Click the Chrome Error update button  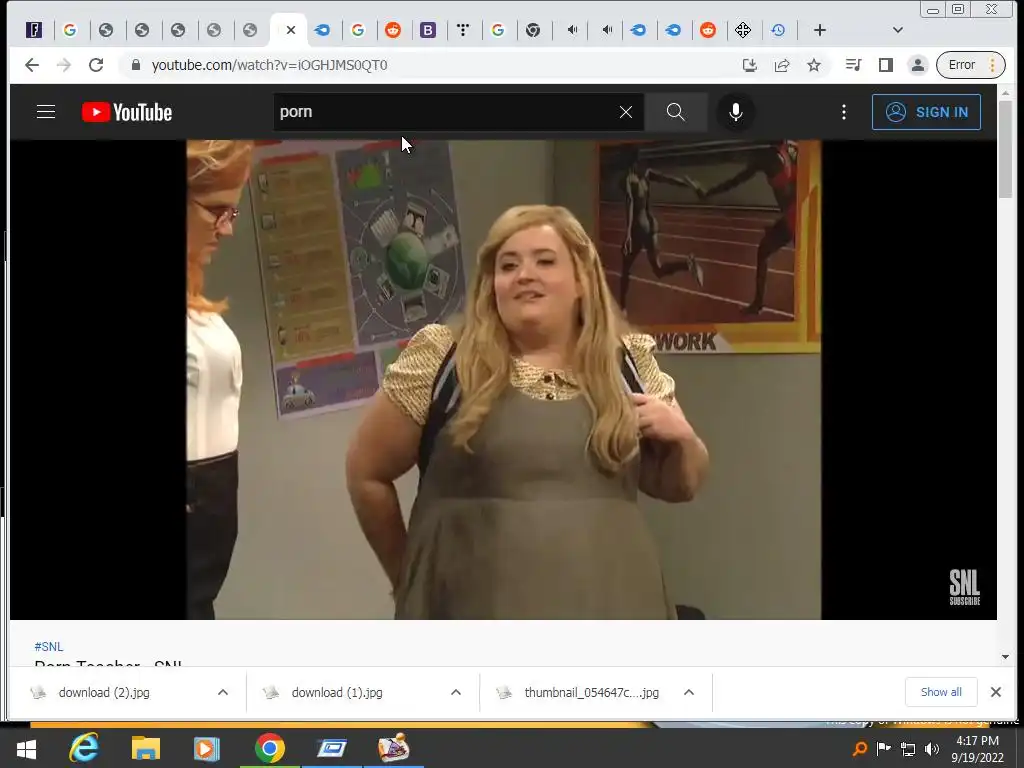coord(970,65)
